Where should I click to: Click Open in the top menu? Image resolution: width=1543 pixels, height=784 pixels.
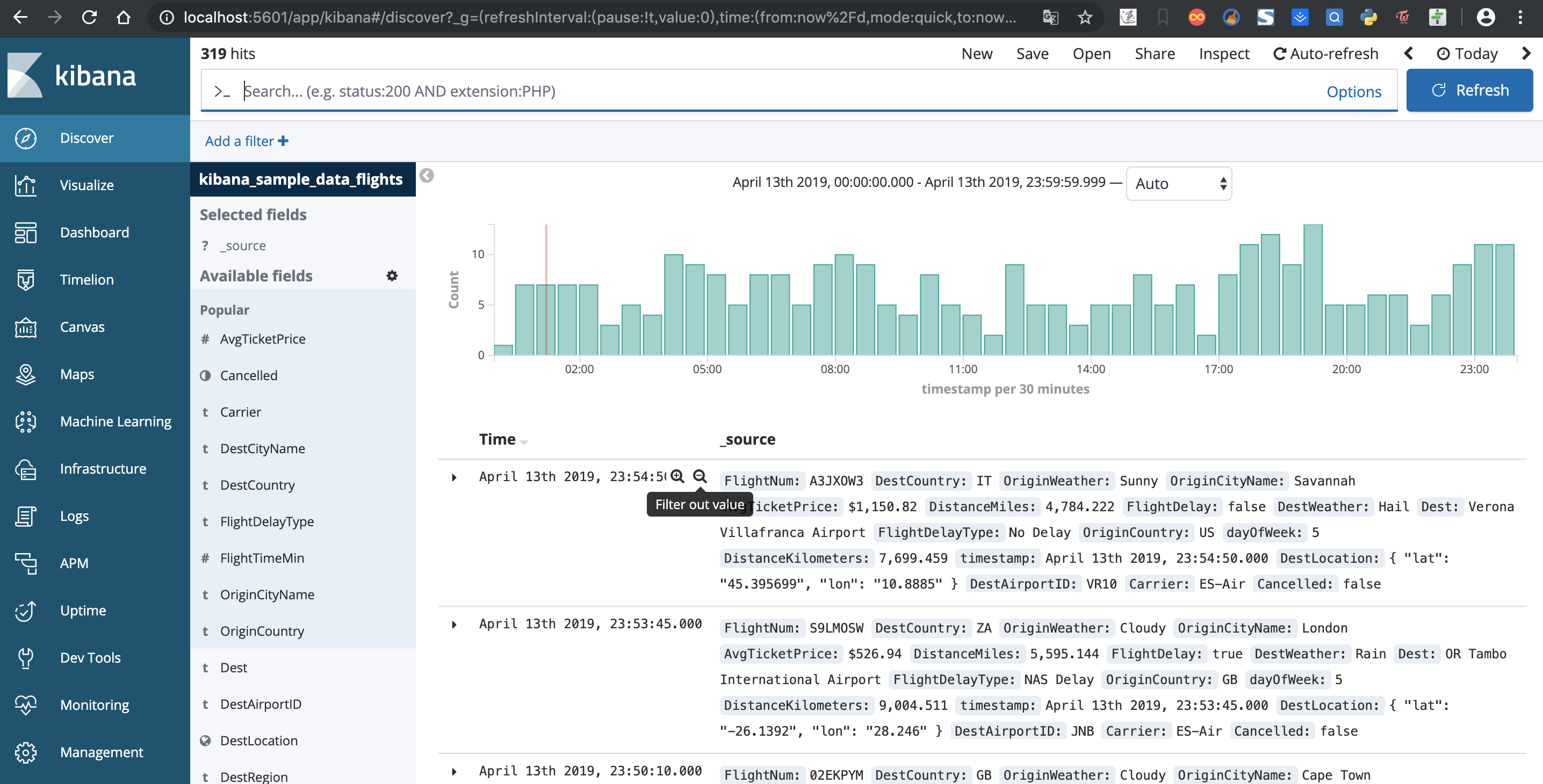point(1091,54)
